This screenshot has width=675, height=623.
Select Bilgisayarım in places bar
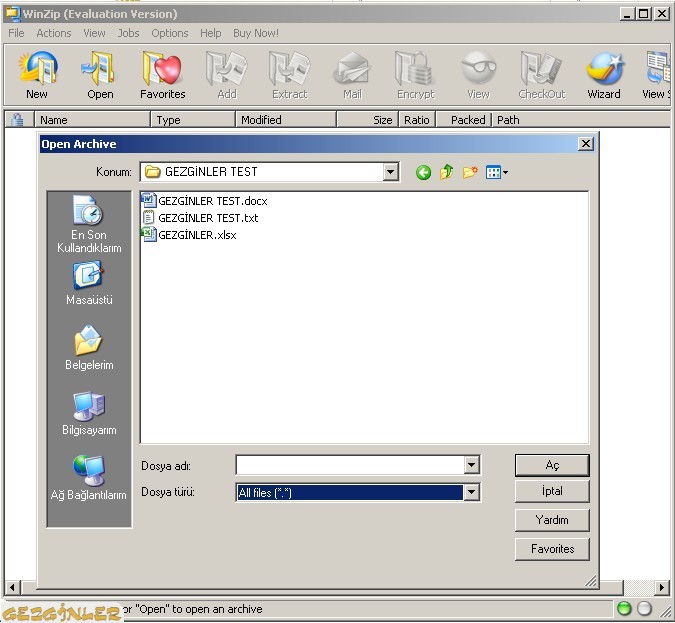coord(89,413)
